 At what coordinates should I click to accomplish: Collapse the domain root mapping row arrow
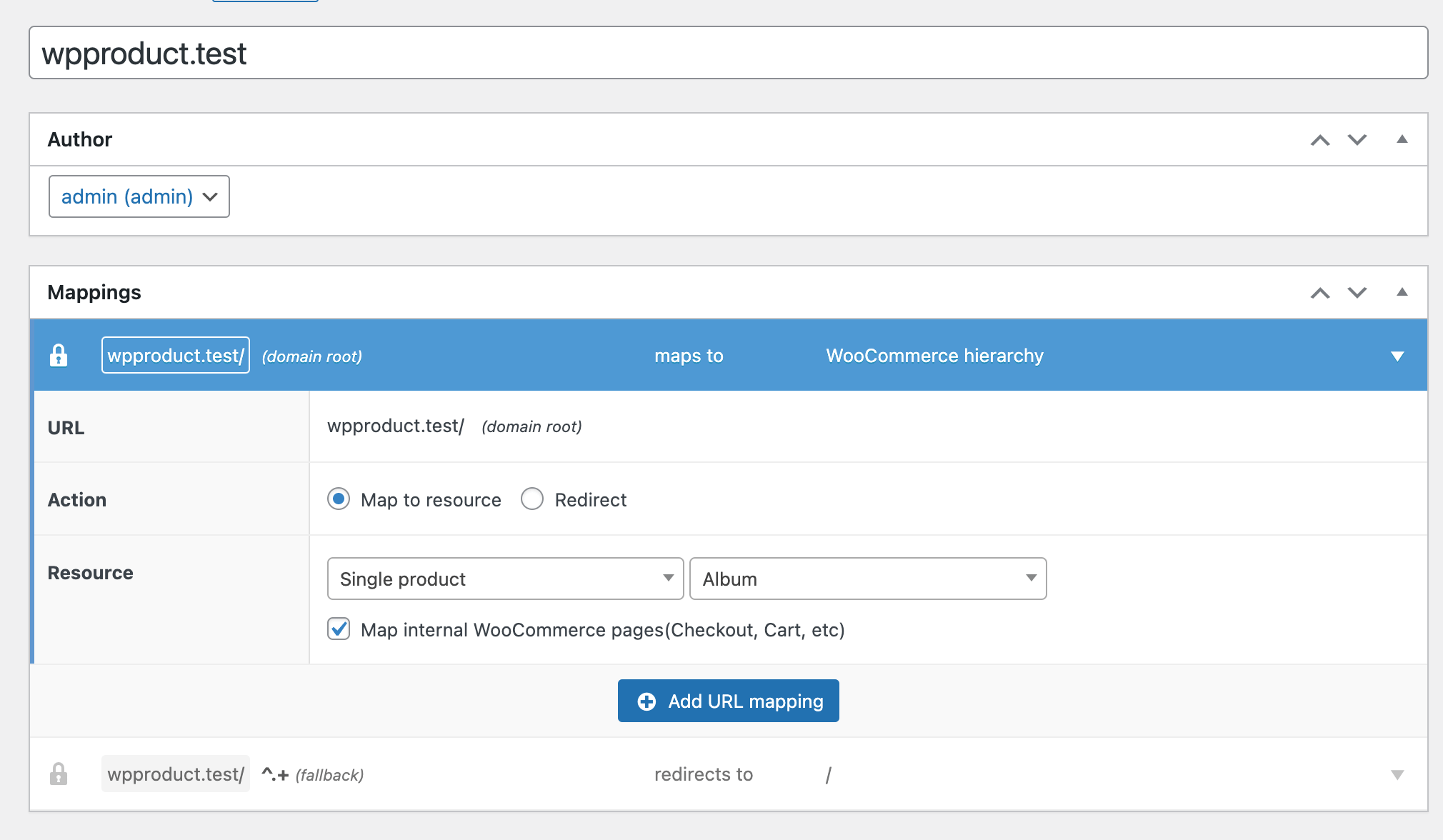(1397, 356)
